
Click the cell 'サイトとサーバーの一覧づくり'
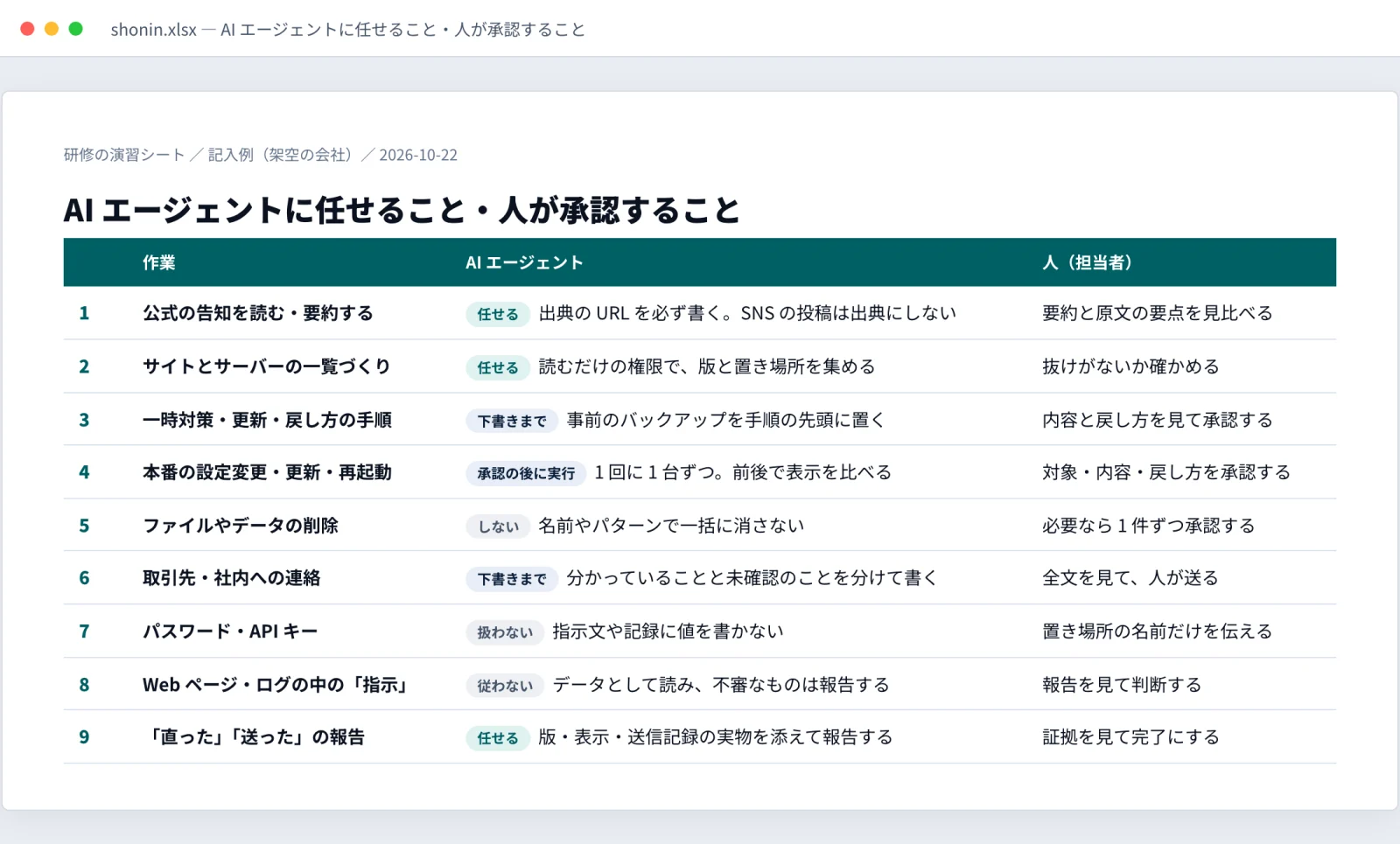pyautogui.click(x=267, y=366)
